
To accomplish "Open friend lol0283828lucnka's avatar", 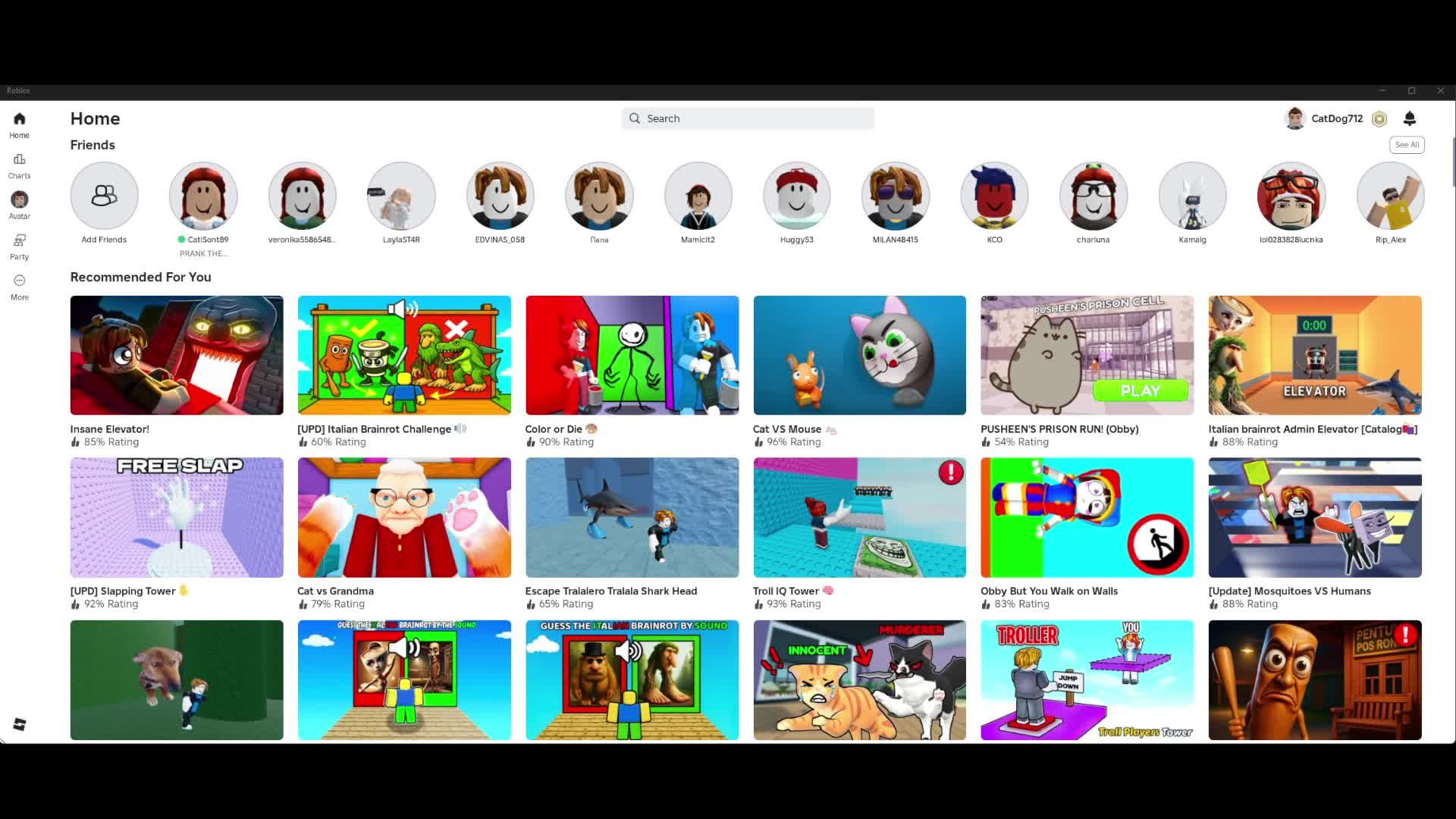I will tap(1291, 196).
